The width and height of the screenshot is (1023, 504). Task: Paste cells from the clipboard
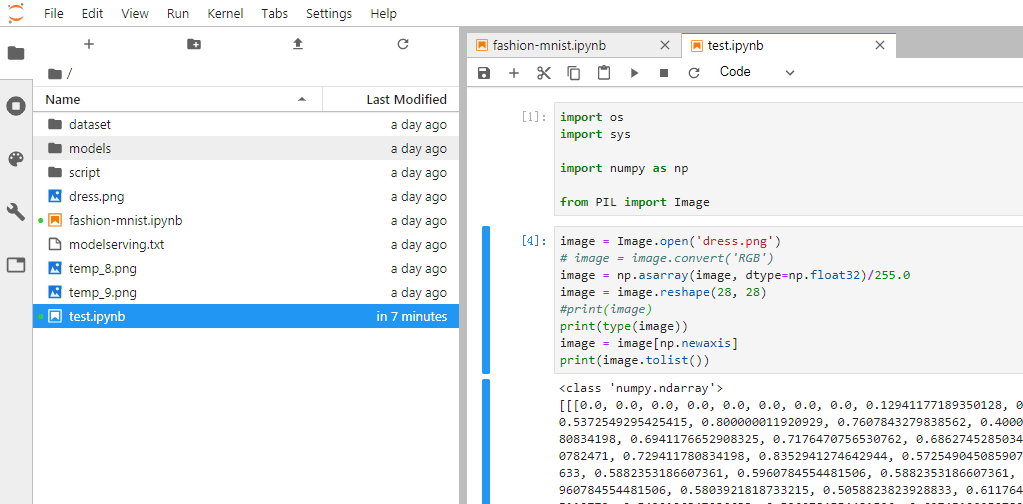pyautogui.click(x=604, y=72)
